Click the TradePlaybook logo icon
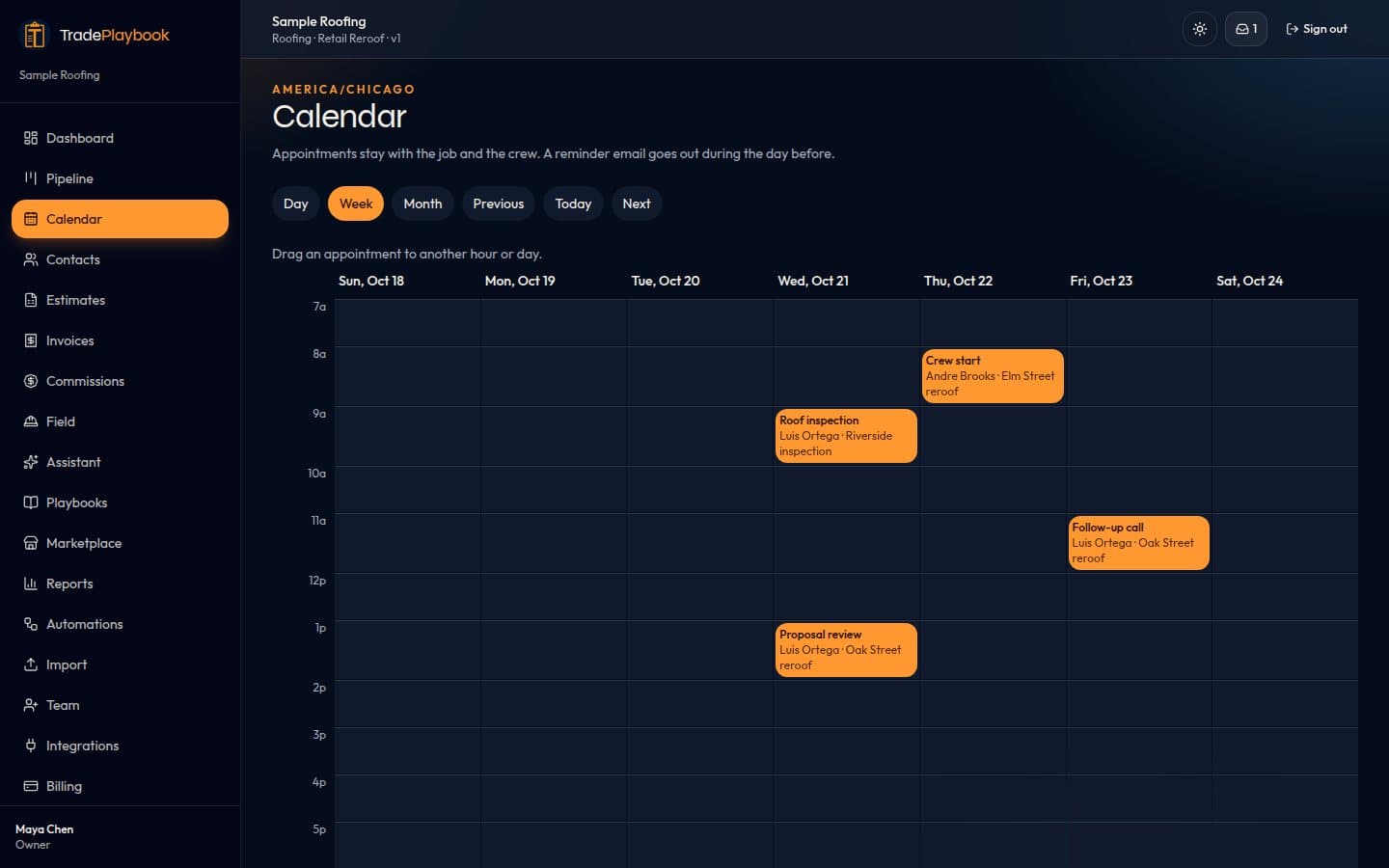 (35, 35)
